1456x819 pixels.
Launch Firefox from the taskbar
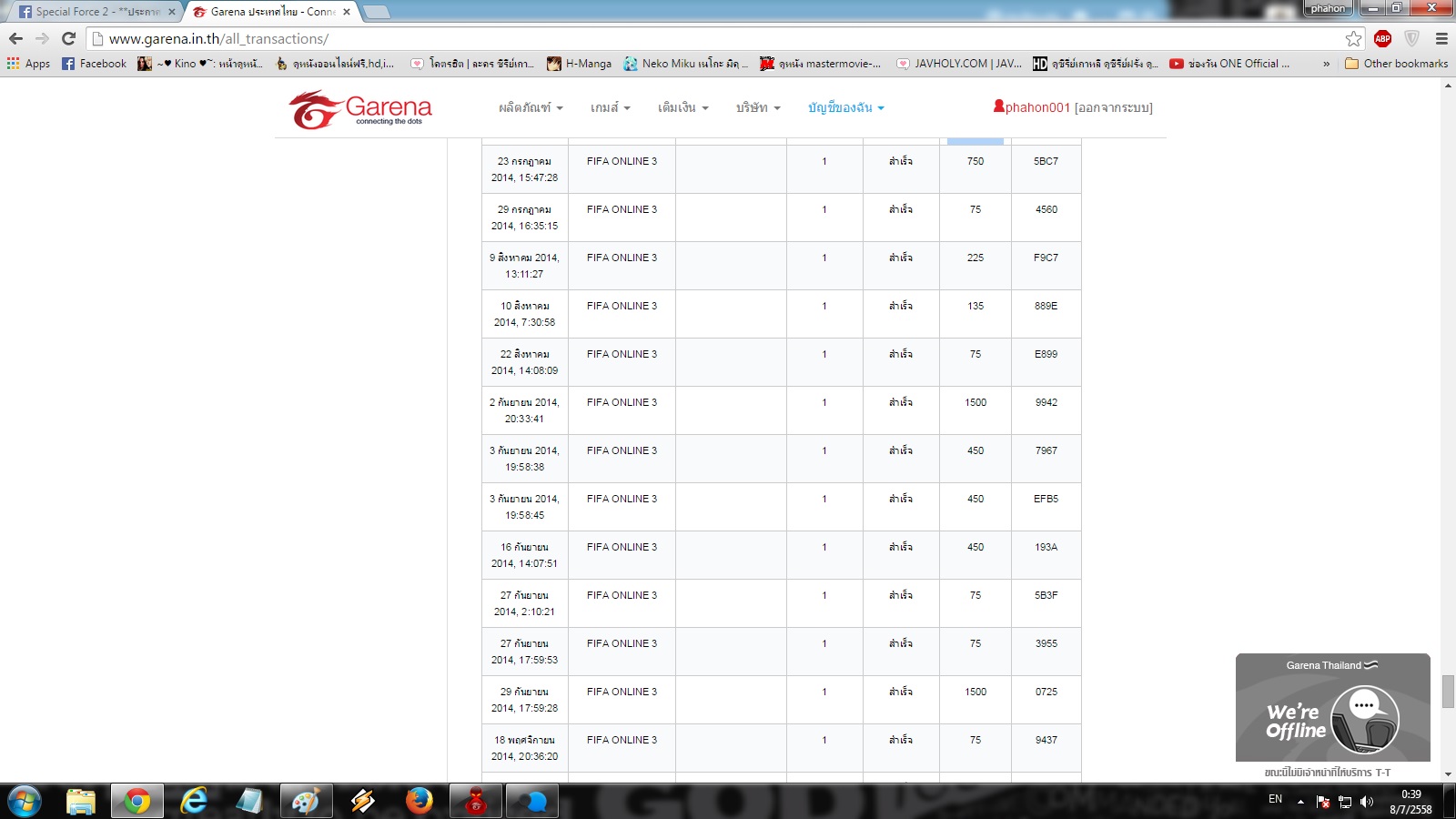[x=419, y=802]
